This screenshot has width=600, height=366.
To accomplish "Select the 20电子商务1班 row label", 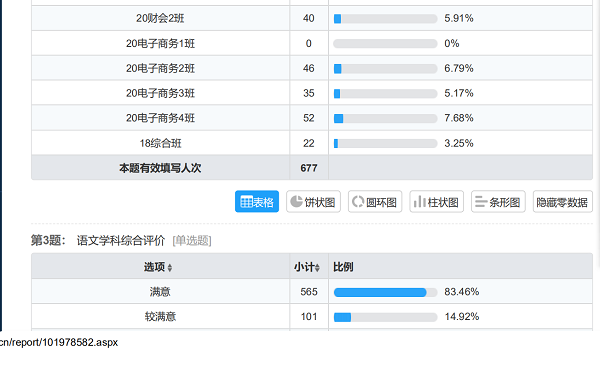I will (x=160, y=44).
